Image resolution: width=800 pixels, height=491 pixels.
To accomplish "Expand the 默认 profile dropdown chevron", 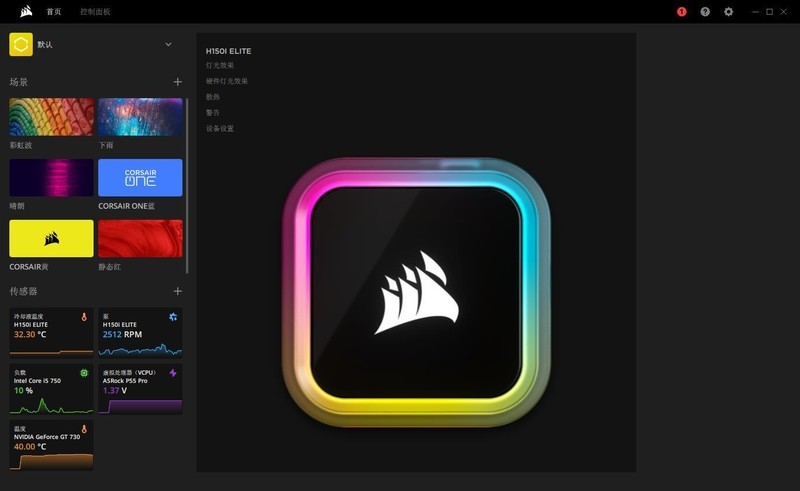I will [168, 44].
